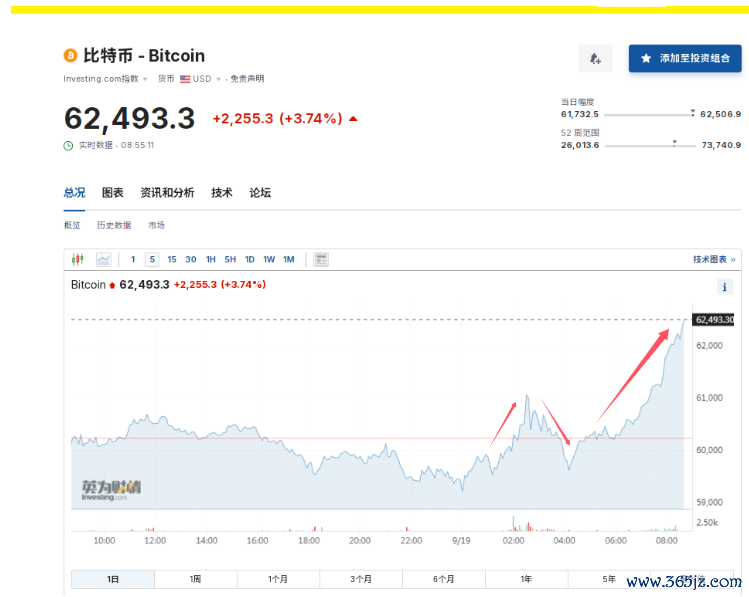Click the chart info i icon
The height and width of the screenshot is (597, 749).
click(725, 287)
